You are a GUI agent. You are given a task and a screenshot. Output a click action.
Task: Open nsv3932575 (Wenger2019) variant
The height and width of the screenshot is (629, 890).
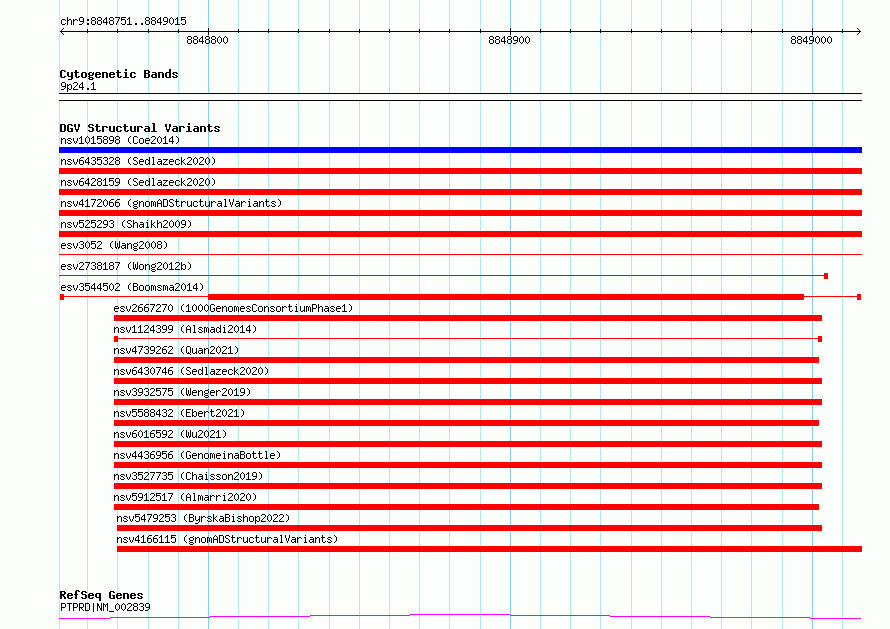pyautogui.click(x=182, y=392)
